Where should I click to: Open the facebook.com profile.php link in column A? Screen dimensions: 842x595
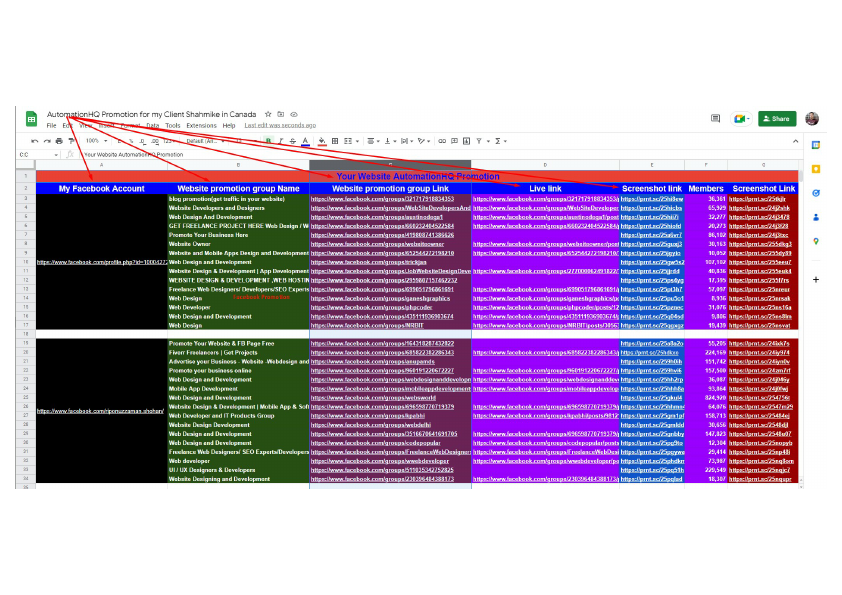click(x=102, y=262)
